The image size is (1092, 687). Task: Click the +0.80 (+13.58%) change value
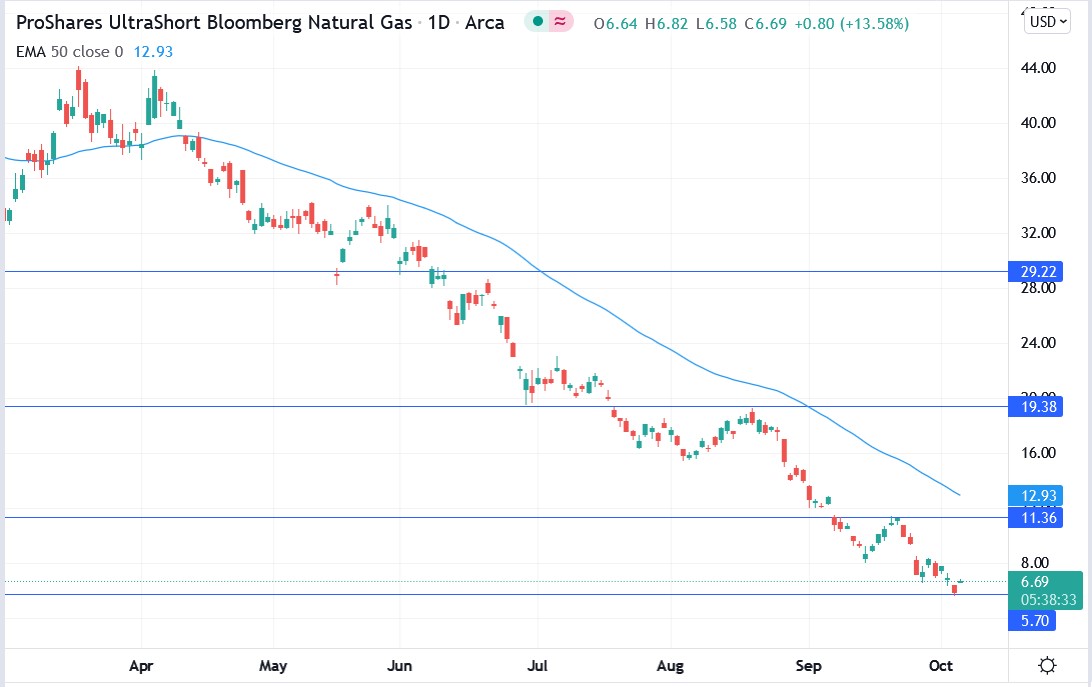(852, 24)
